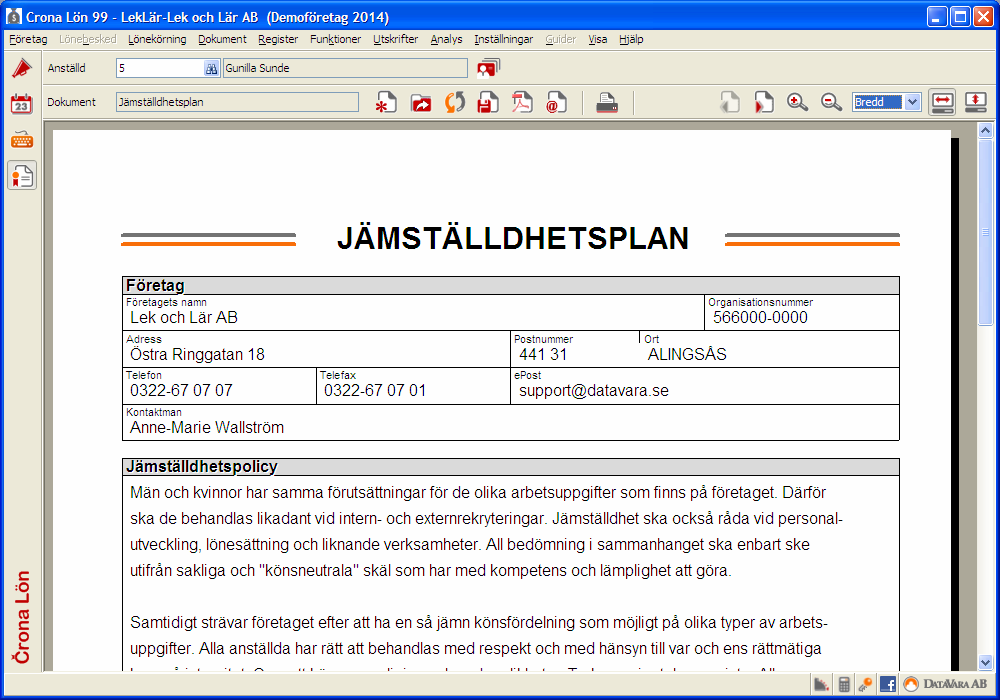The image size is (1000, 700).
Task: Save document with red floppy disk icon
Action: tap(489, 102)
